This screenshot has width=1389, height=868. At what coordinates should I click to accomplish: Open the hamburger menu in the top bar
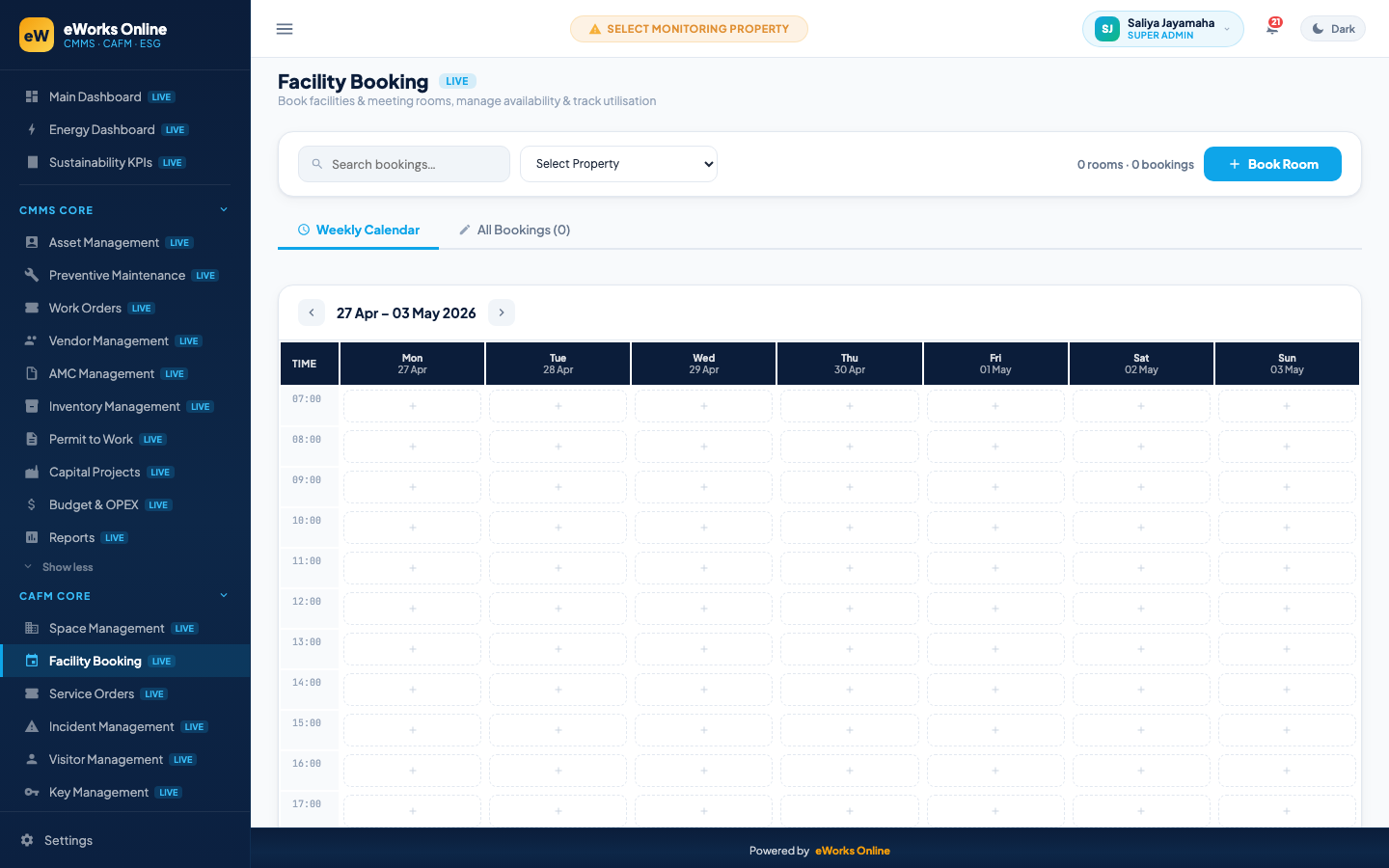coord(285,29)
